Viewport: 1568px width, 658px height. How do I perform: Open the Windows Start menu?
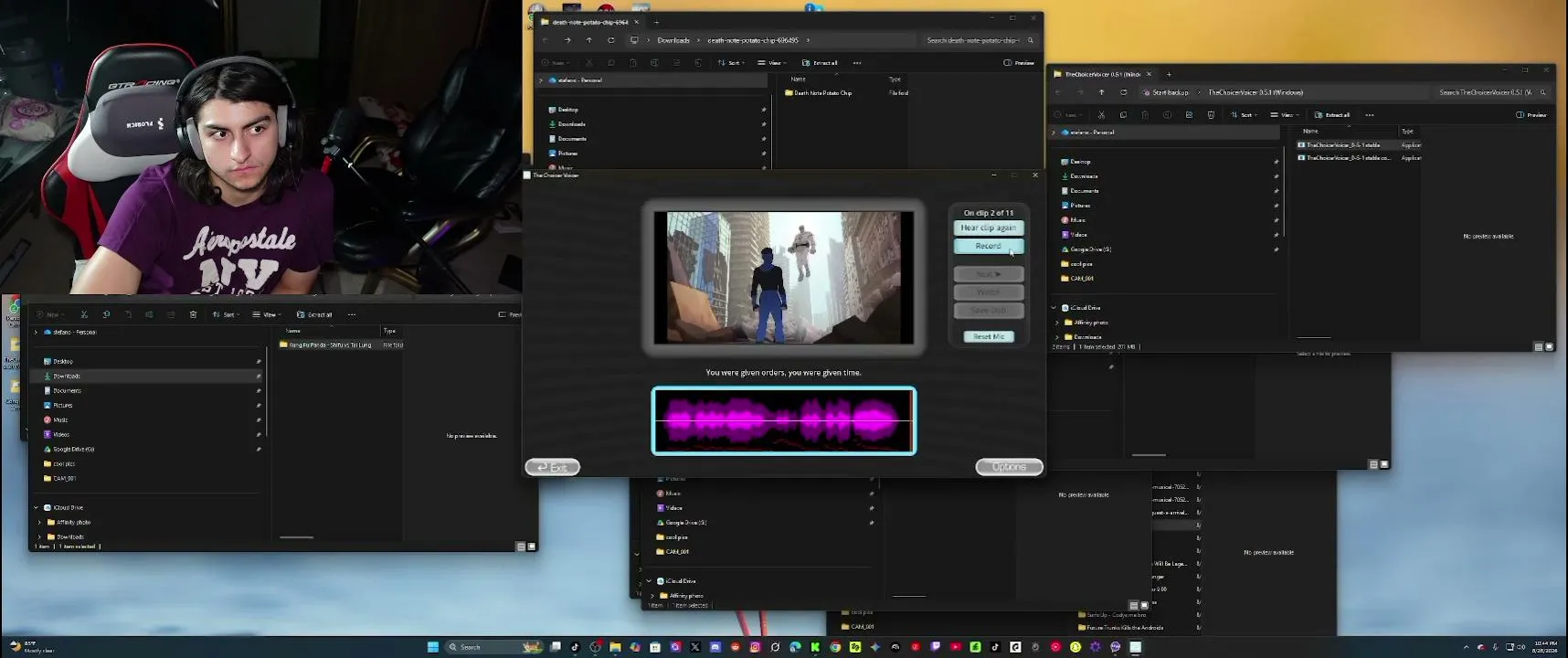(x=433, y=647)
